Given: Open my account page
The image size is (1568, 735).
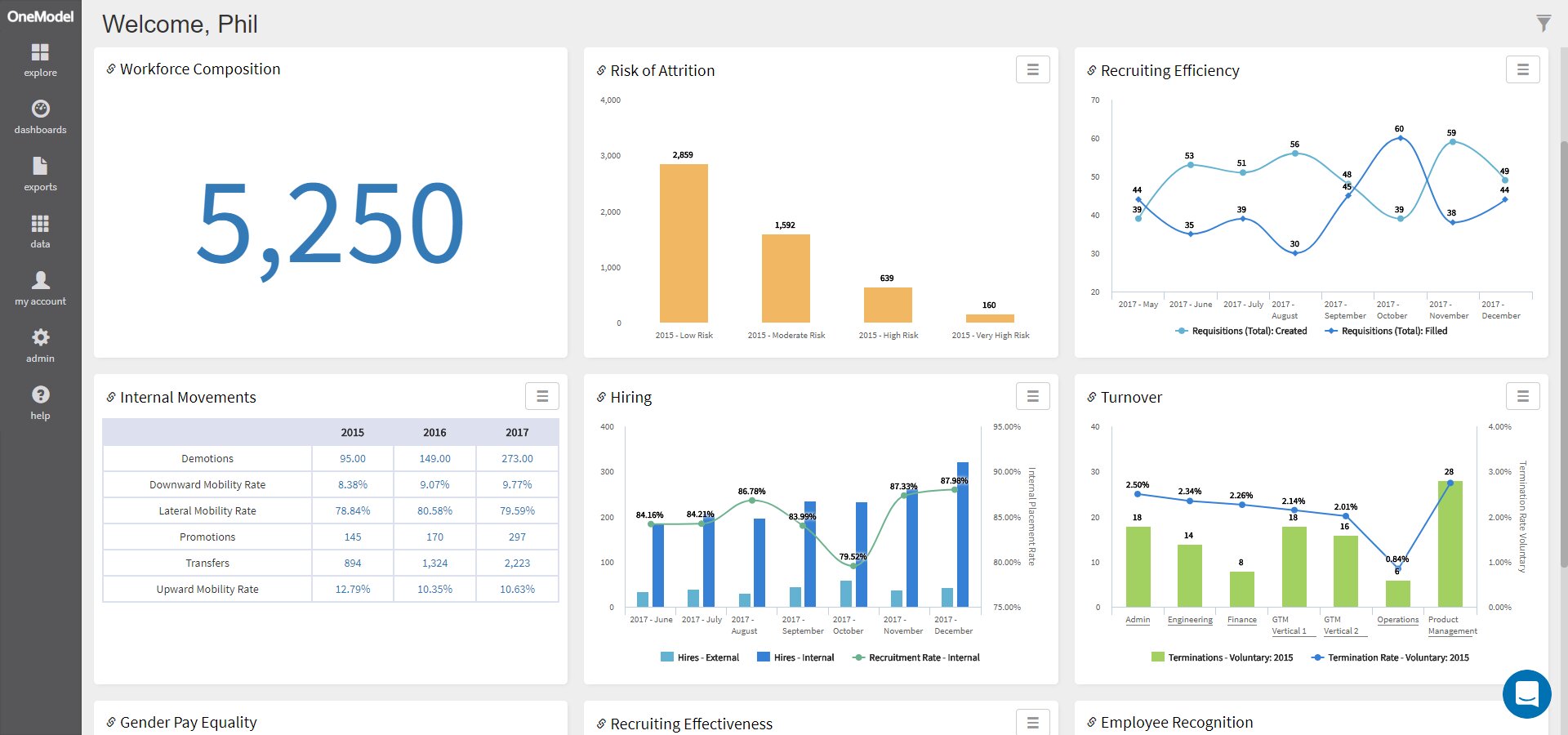Looking at the screenshot, I should [40, 289].
